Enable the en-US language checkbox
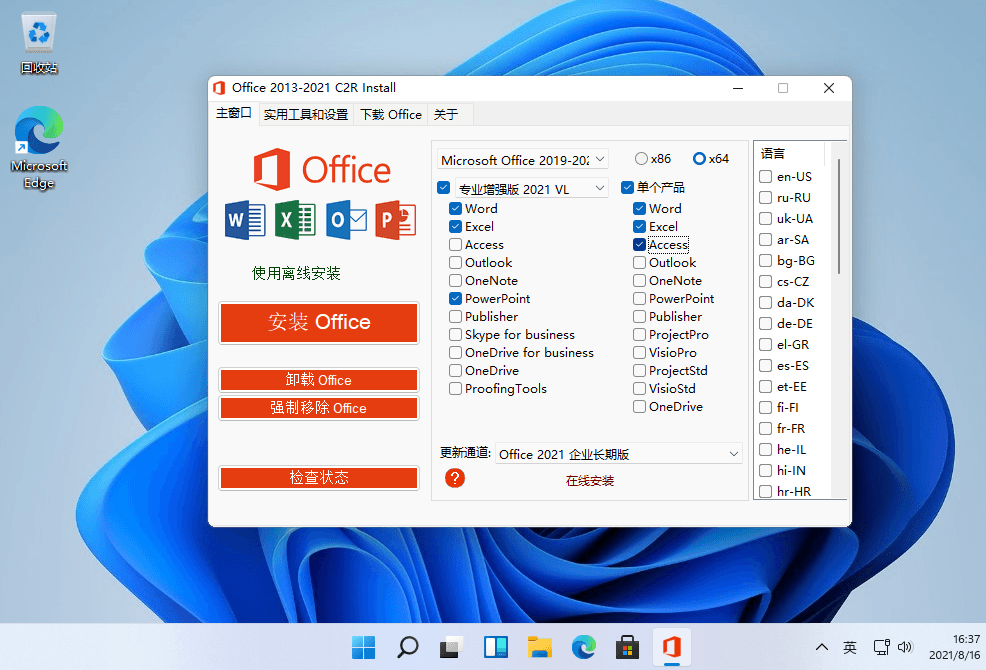The height and width of the screenshot is (670, 986). tap(765, 177)
